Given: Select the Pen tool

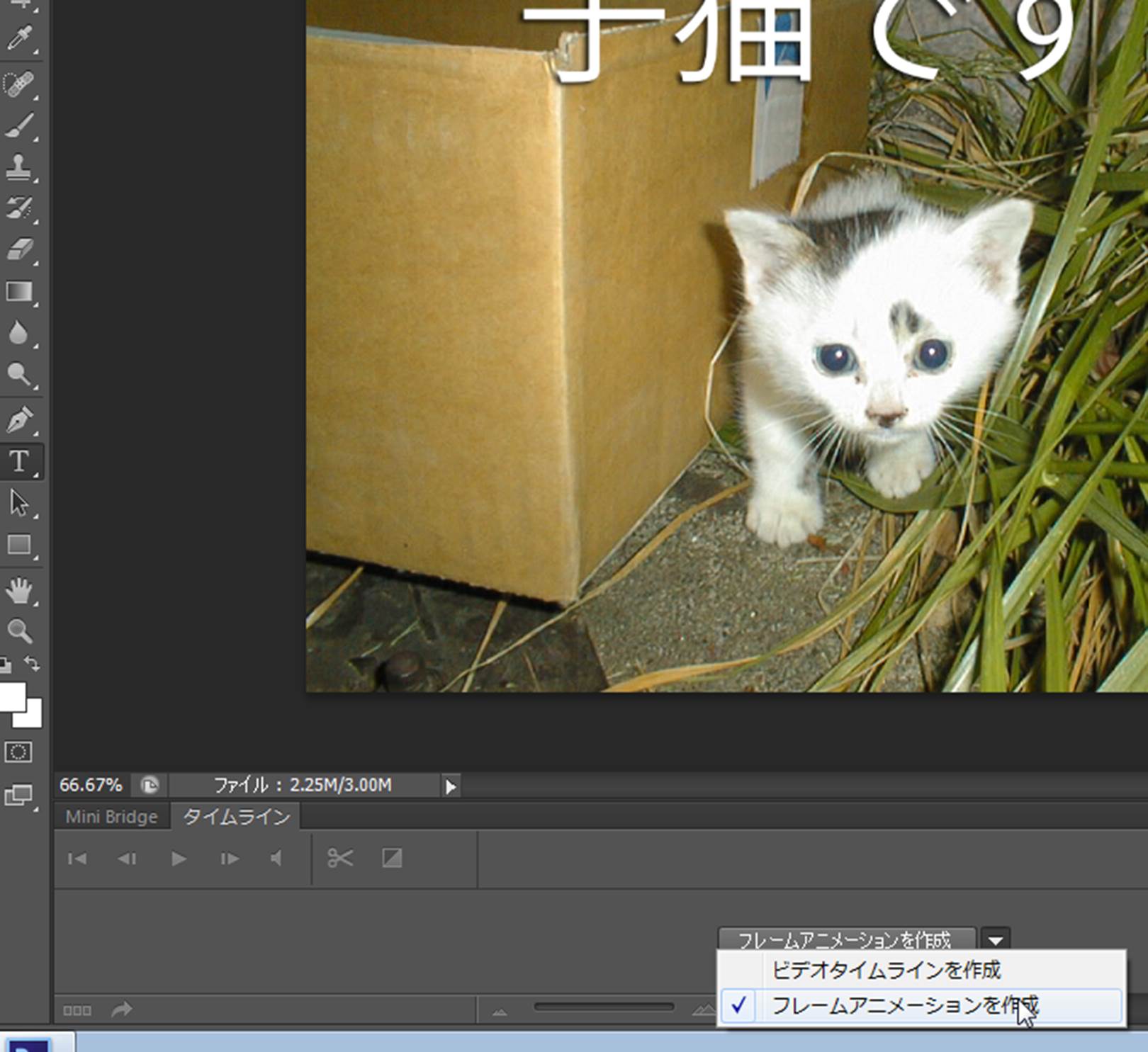Looking at the screenshot, I should point(19,419).
